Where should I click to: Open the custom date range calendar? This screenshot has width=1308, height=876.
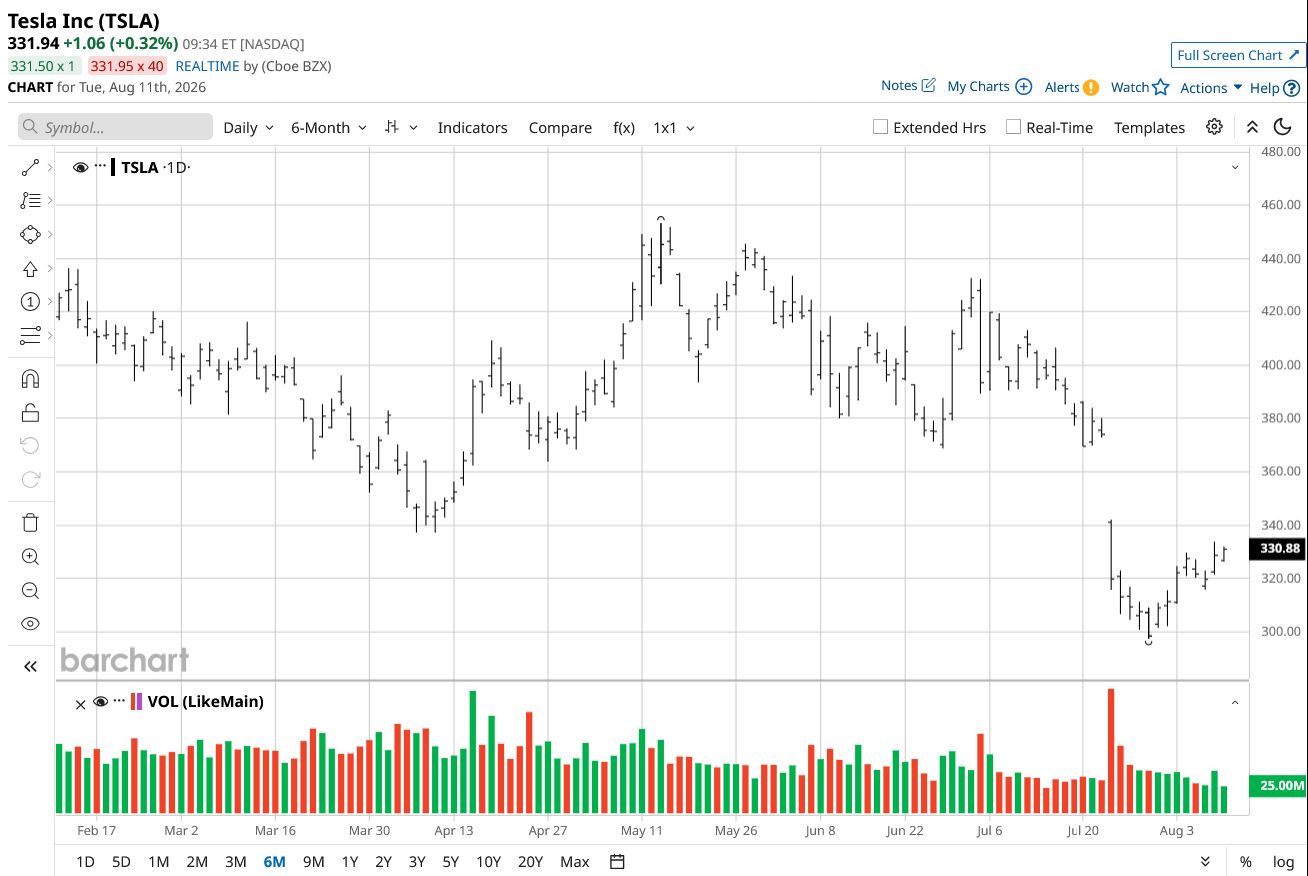[x=617, y=862]
